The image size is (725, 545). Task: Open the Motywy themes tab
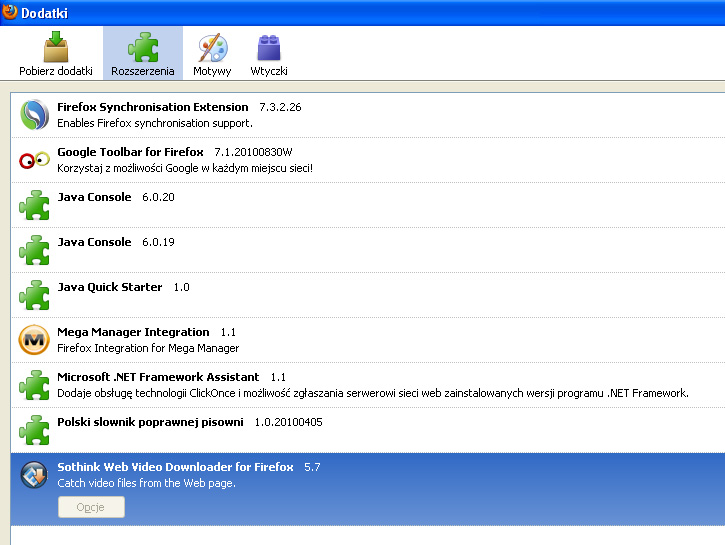[212, 54]
